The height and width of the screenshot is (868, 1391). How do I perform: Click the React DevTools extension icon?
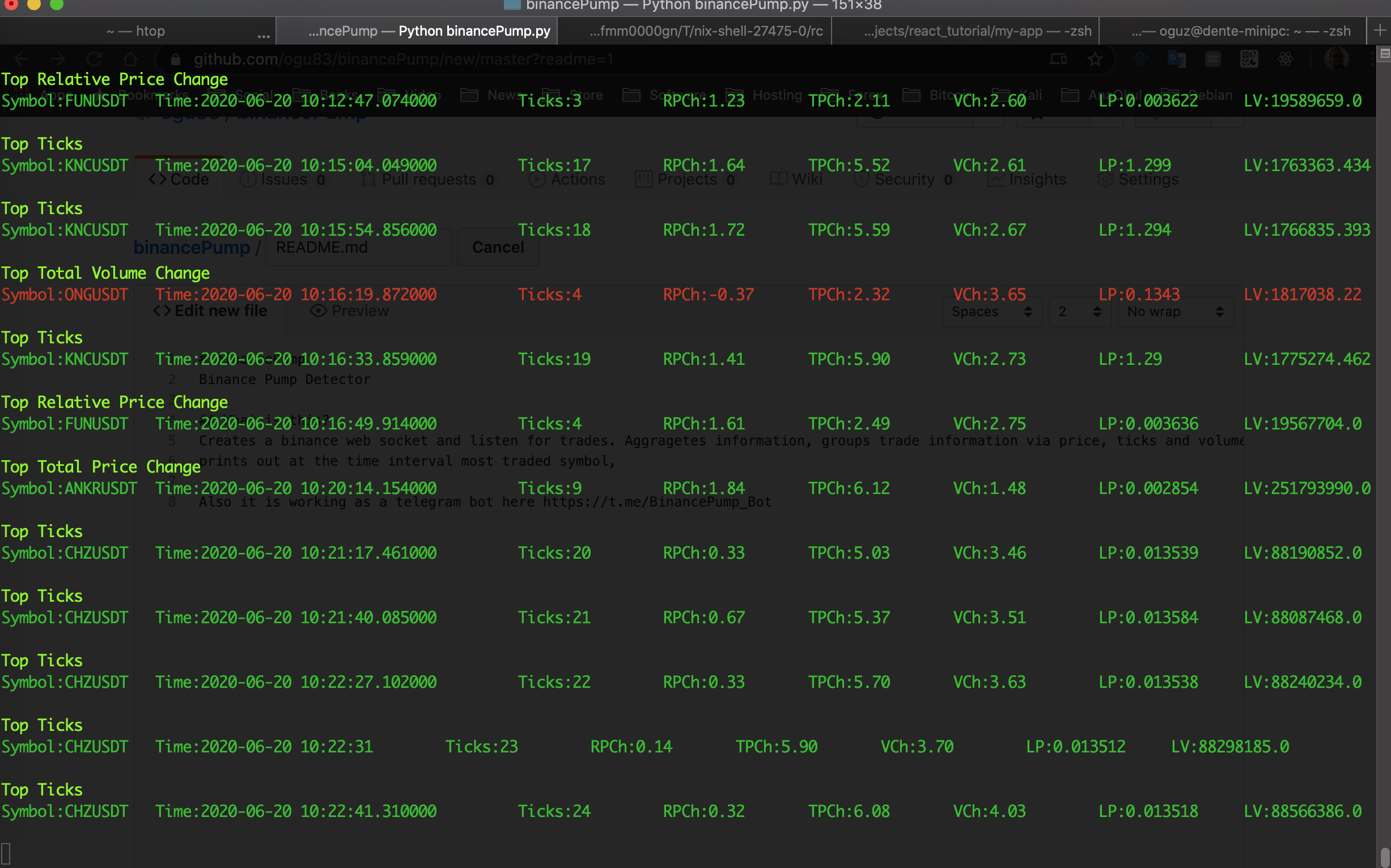1286,59
